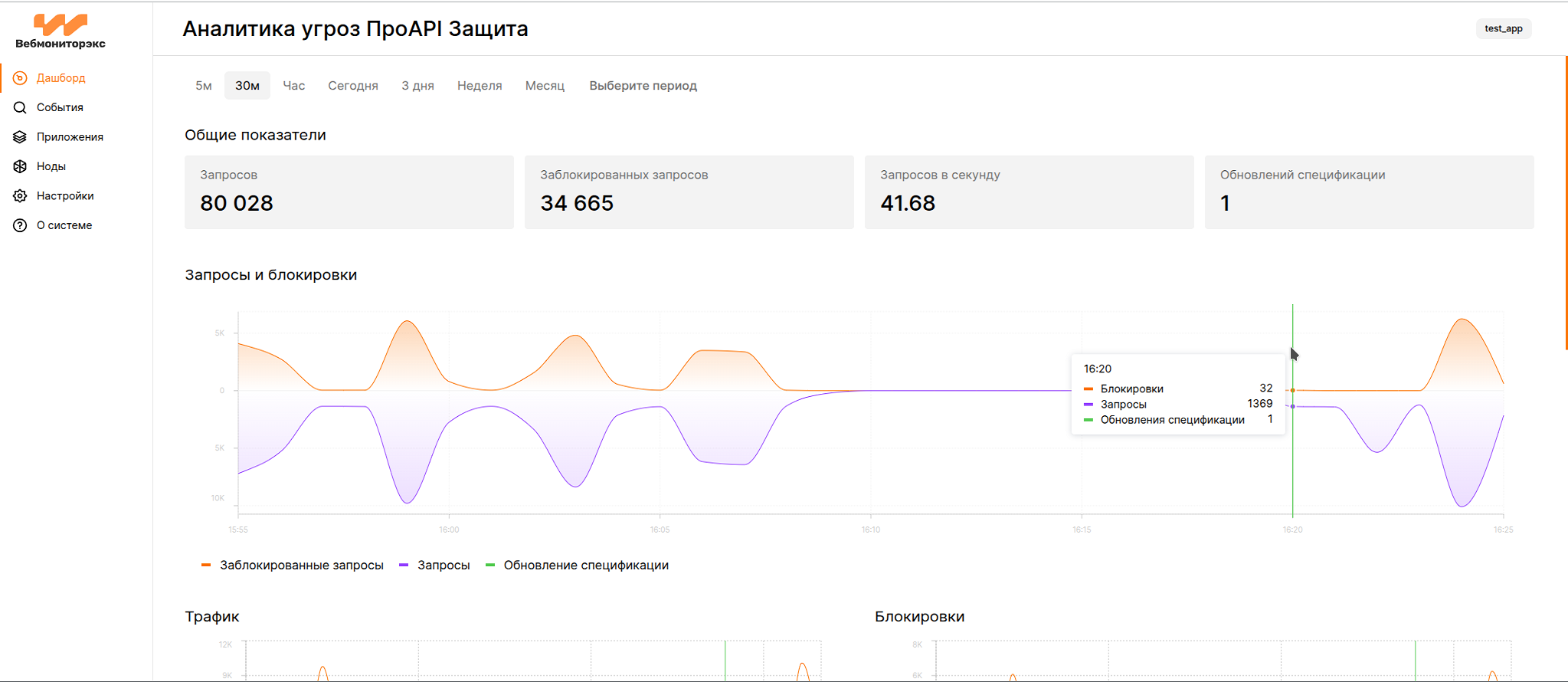This screenshot has width=1568, height=682.
Task: Open the События page link
Action: [x=60, y=107]
